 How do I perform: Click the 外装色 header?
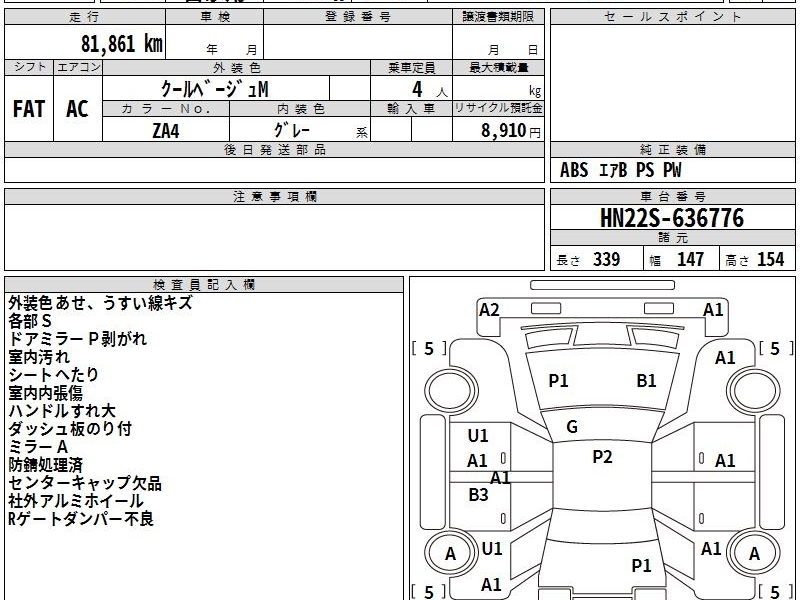pyautogui.click(x=237, y=67)
